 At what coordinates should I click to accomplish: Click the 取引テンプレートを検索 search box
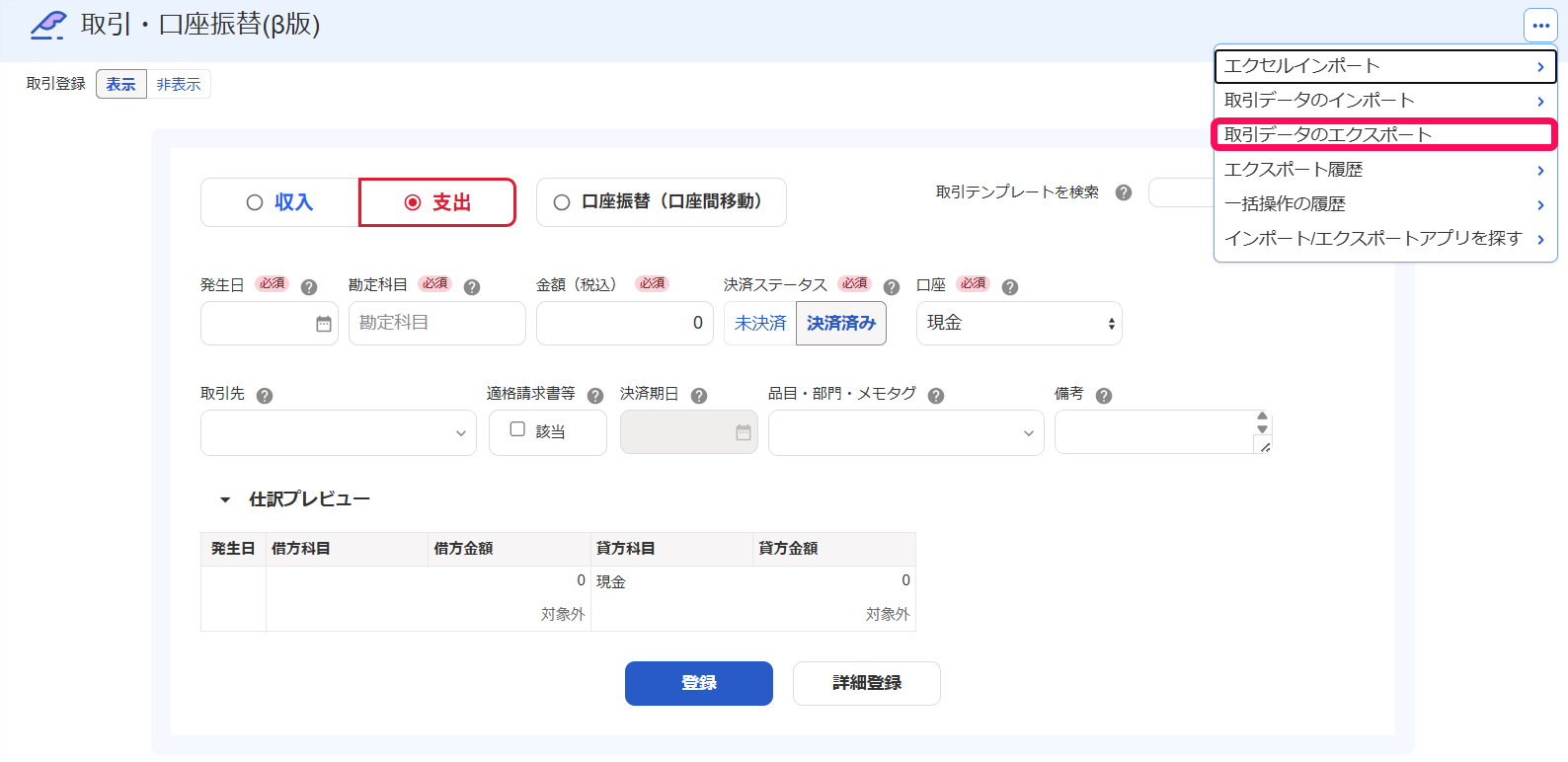point(1181,192)
